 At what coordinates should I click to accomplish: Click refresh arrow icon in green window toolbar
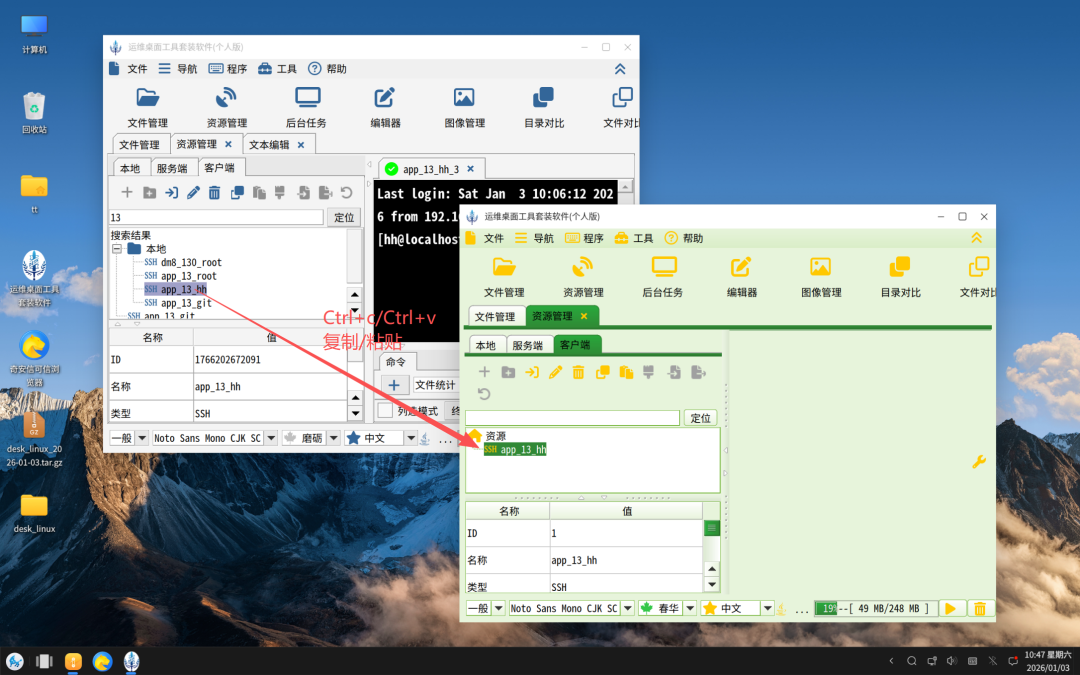(484, 394)
